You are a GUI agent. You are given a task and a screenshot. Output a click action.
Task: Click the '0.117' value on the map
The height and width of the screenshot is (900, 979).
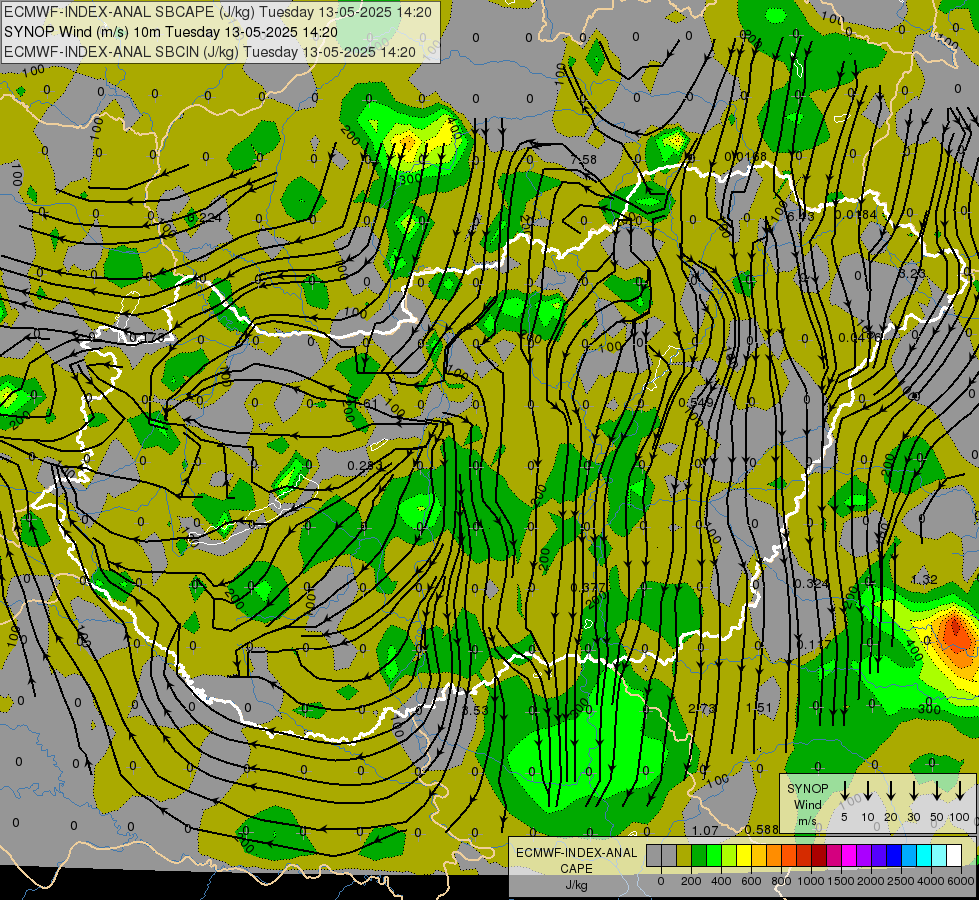coord(814,645)
